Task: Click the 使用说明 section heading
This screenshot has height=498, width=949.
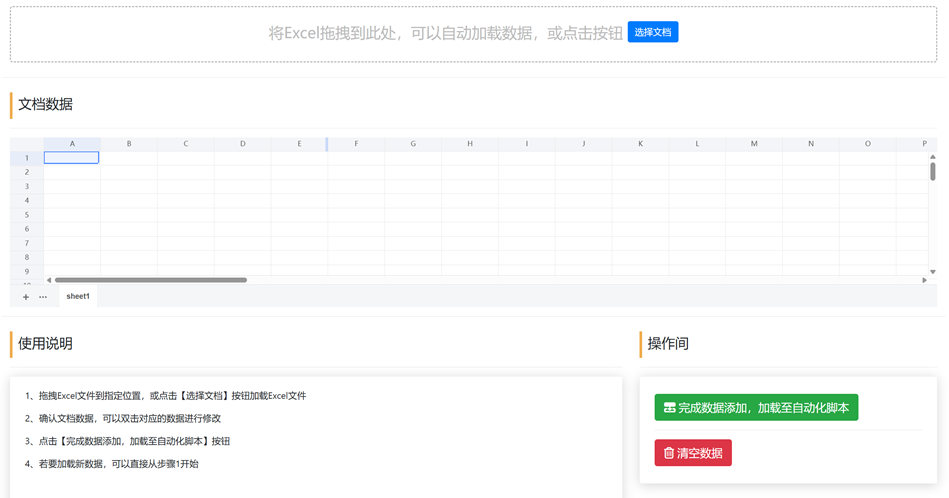Action: 45,344
